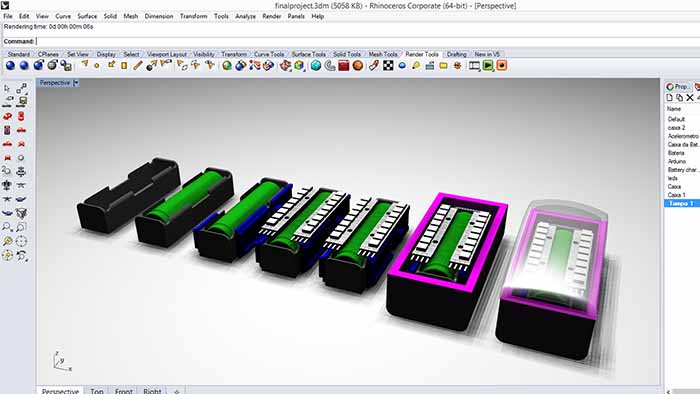Switch to the Drafting toolbar tab
700x394 pixels.
click(x=456, y=54)
